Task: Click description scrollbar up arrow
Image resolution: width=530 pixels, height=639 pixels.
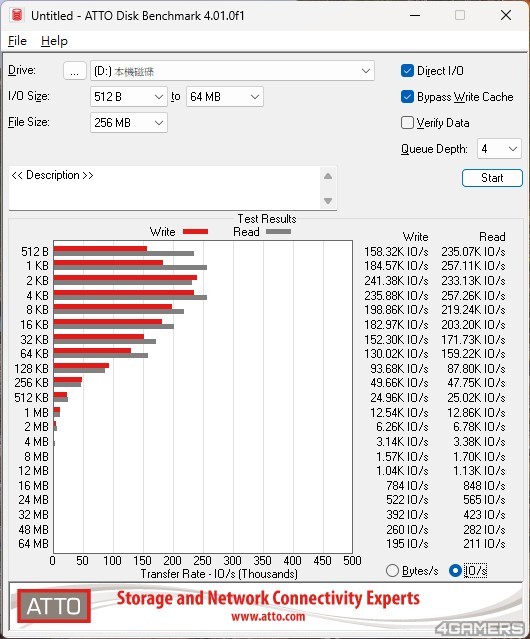Action: coord(328,176)
